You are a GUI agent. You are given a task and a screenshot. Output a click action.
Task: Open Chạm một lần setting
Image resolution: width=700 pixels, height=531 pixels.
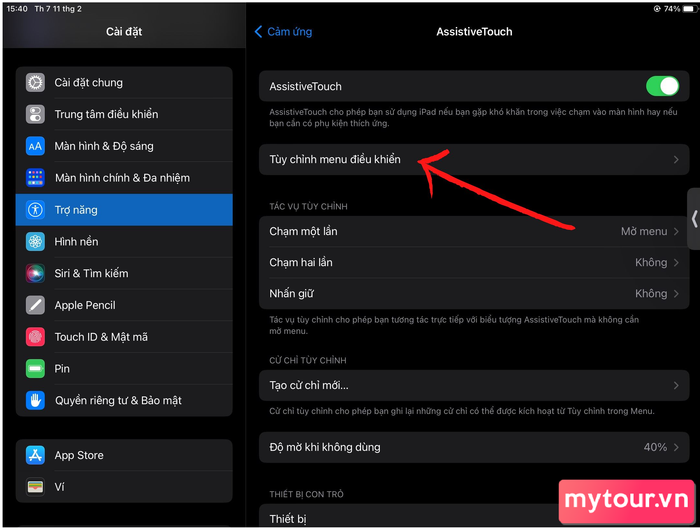tap(474, 231)
